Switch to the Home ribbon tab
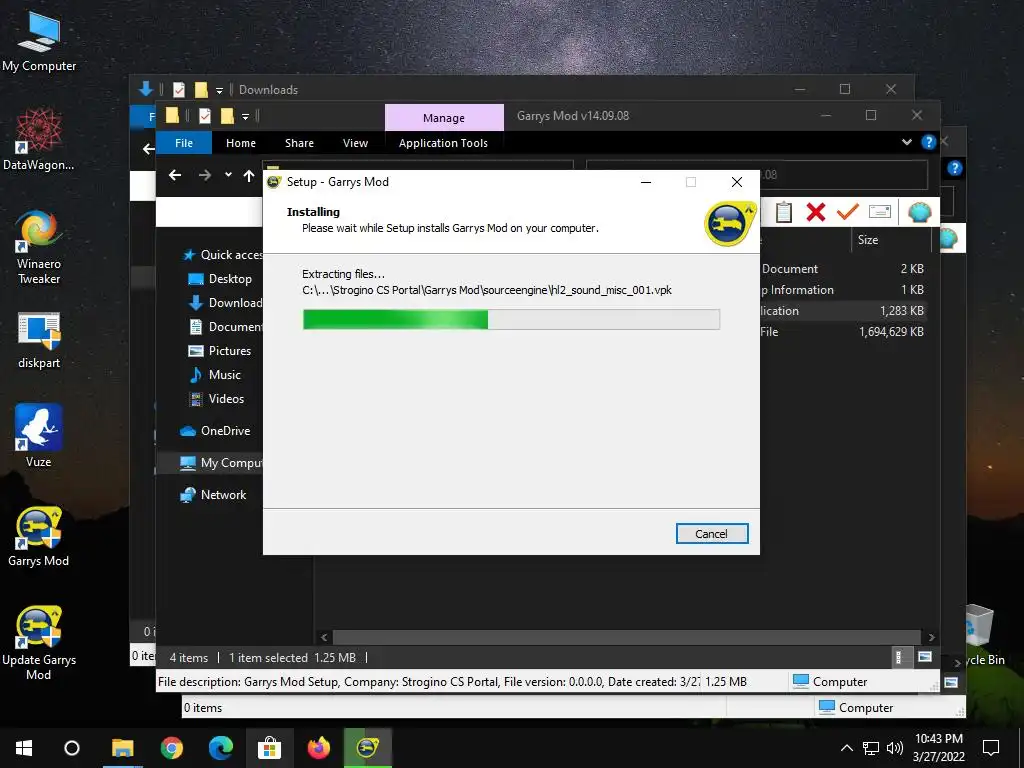Screen dimensions: 1024x768 tap(241, 143)
